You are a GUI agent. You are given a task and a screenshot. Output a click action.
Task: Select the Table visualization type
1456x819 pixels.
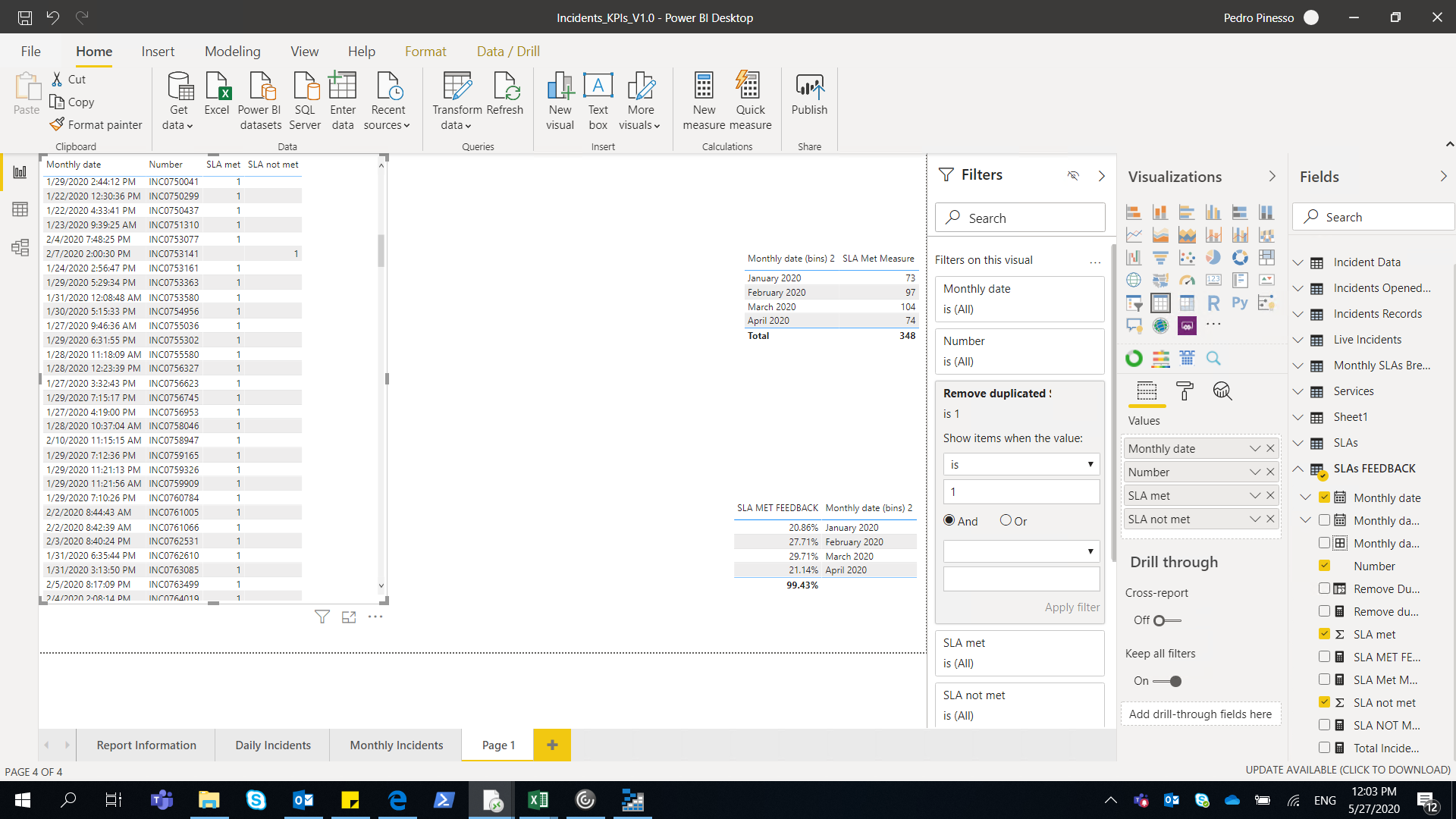1160,303
